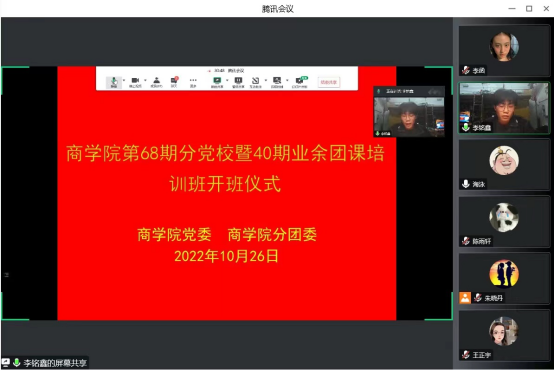This screenshot has width=554, height=370.
Task: Select the 王正宇 participant tile
Action: coord(504,336)
